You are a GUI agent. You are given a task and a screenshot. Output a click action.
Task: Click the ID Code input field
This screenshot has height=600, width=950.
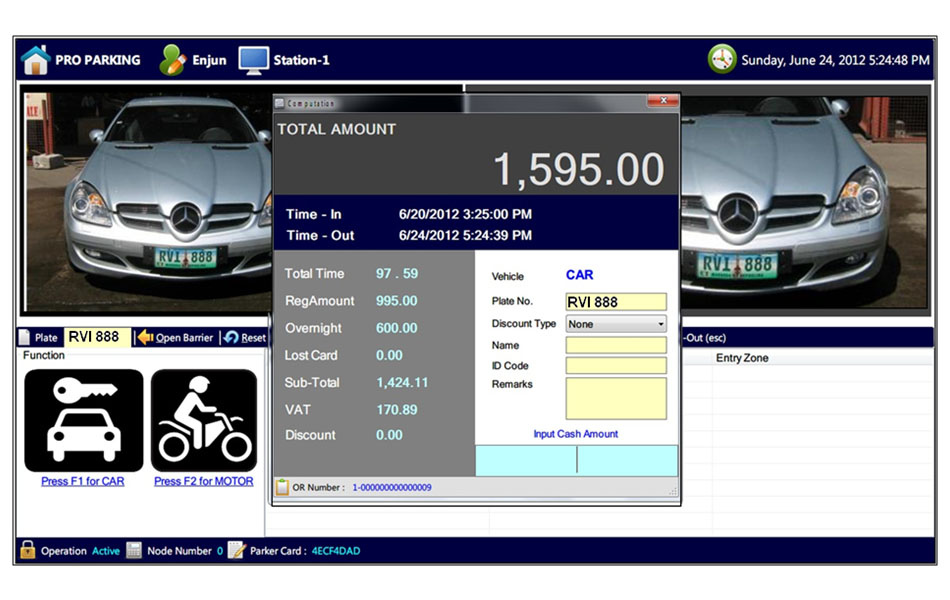616,365
